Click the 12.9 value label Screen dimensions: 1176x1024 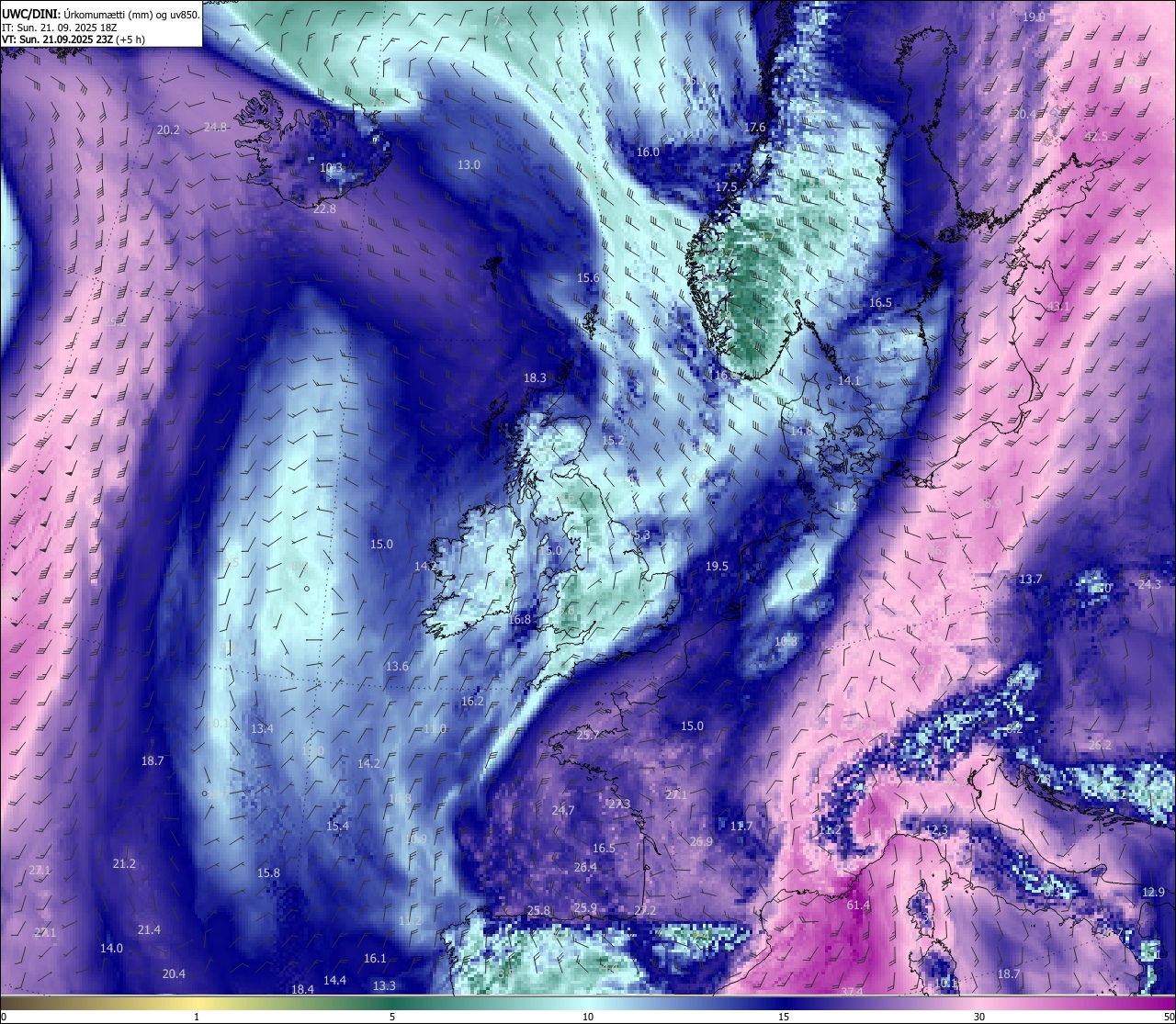[1153, 892]
